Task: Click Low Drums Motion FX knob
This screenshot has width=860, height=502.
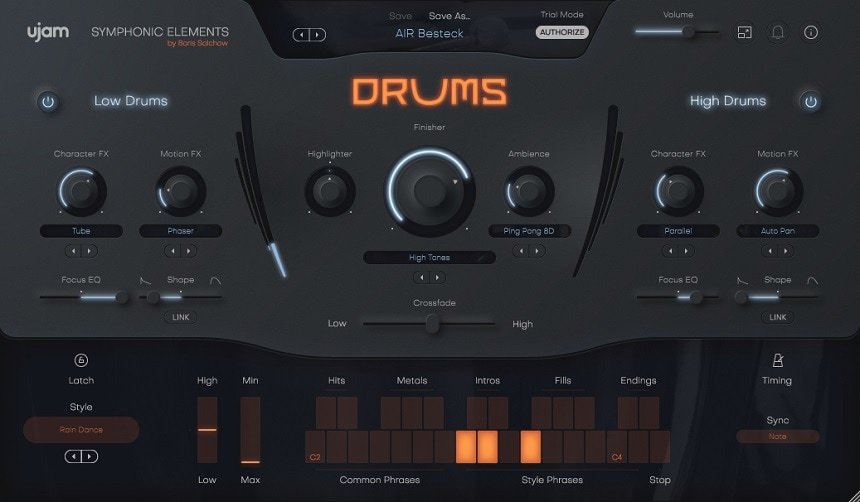Action: 180,191
